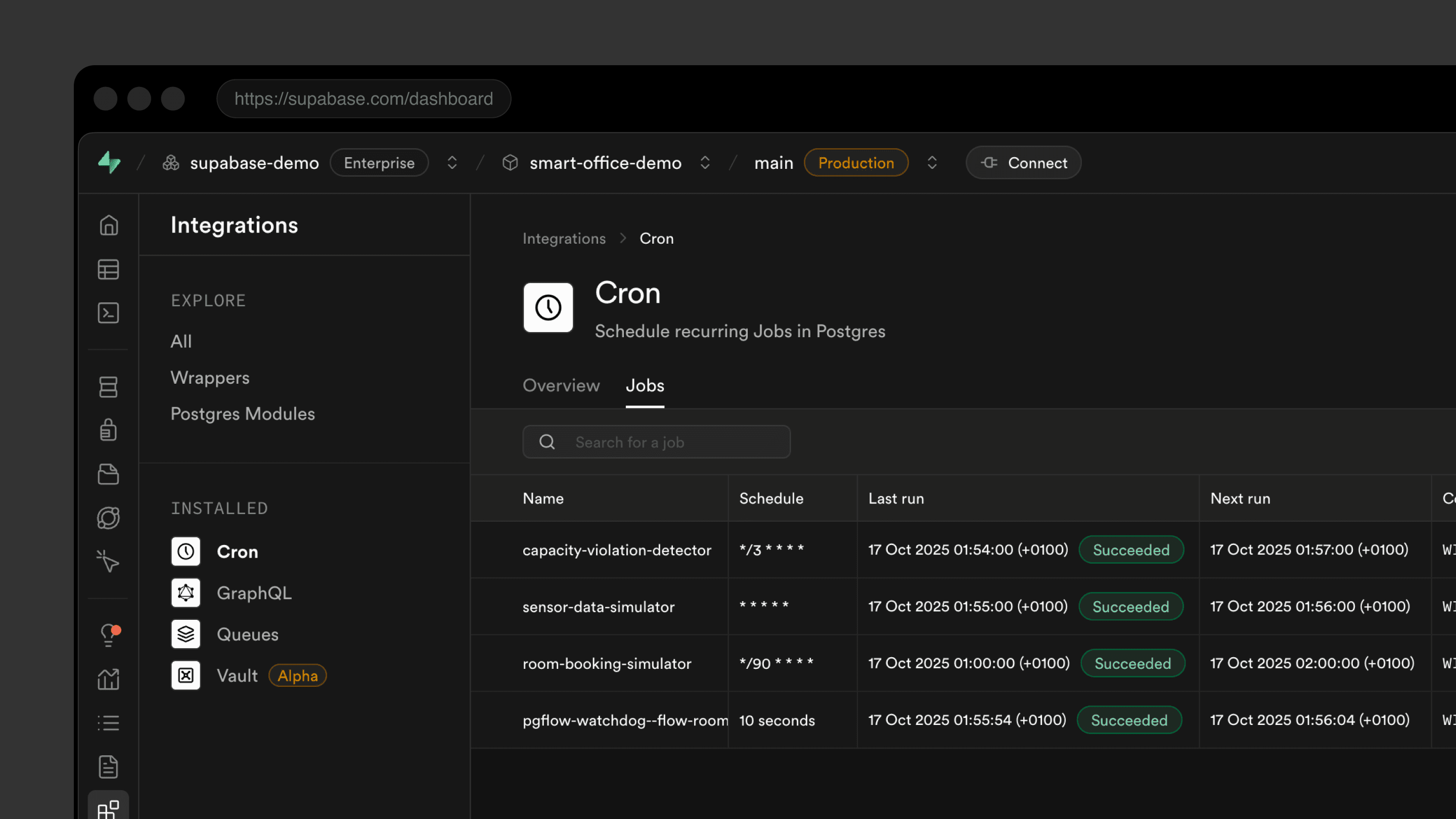
Task: Open the Advisors lightbulb icon
Action: 110,635
